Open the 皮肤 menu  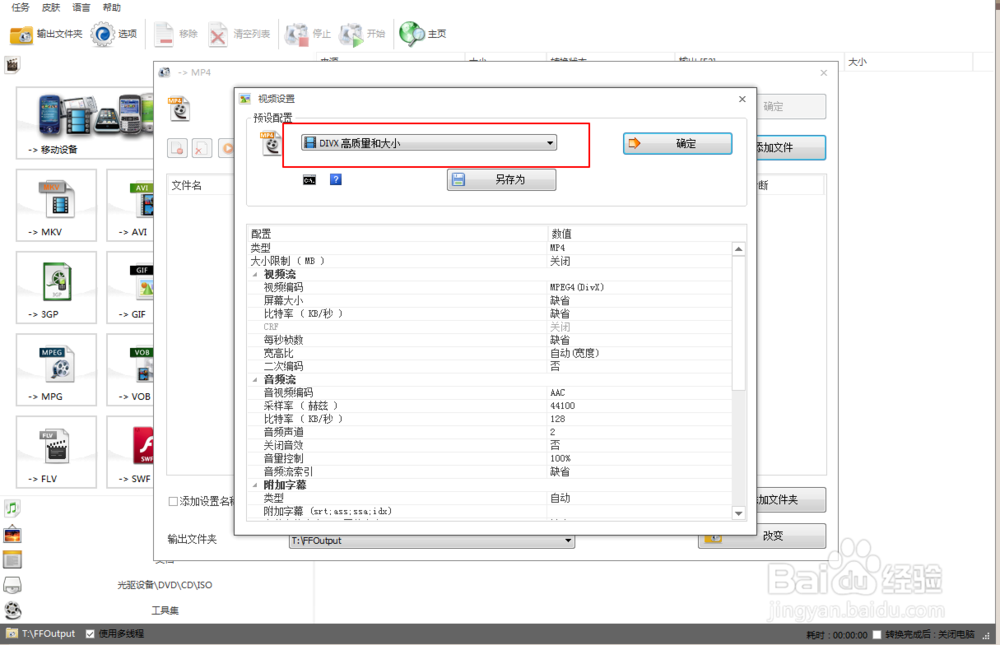tap(51, 8)
